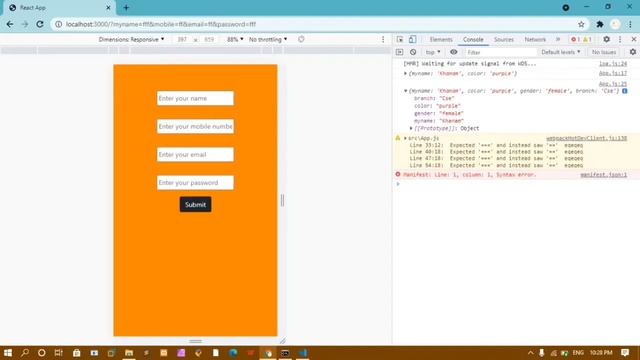Open a new browser tab
Viewport: 640px width, 360px height.
pyautogui.click(x=126, y=8)
